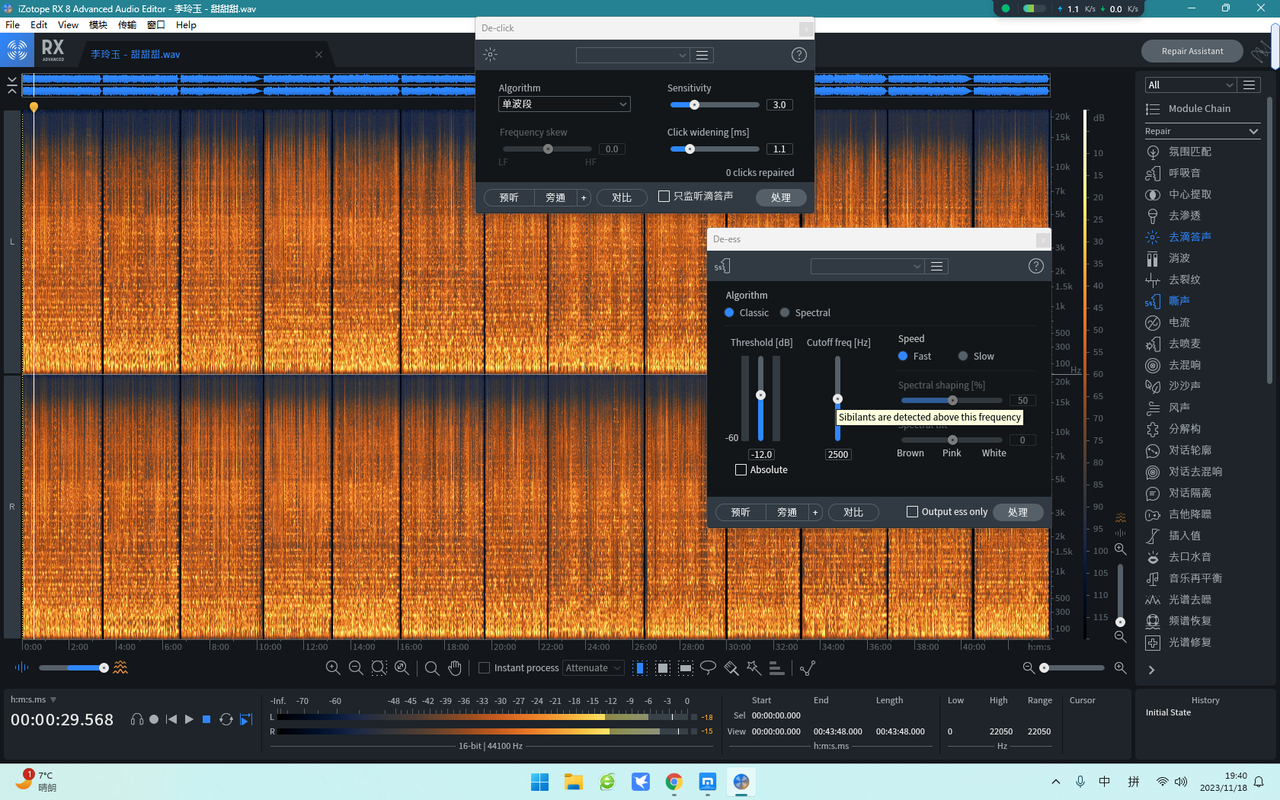The height and width of the screenshot is (800, 1280).
Task: Click the zoom tool magnifier
Action: [x=432, y=668]
